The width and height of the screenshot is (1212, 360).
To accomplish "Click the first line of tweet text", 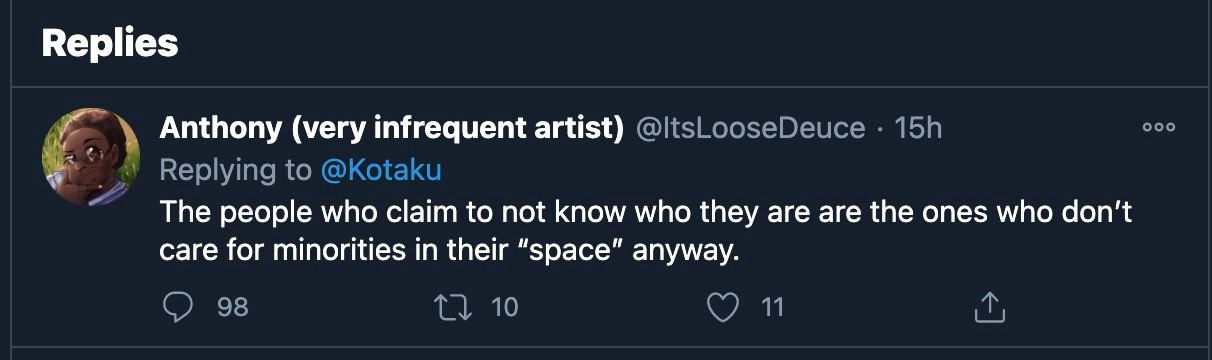I will [645, 215].
